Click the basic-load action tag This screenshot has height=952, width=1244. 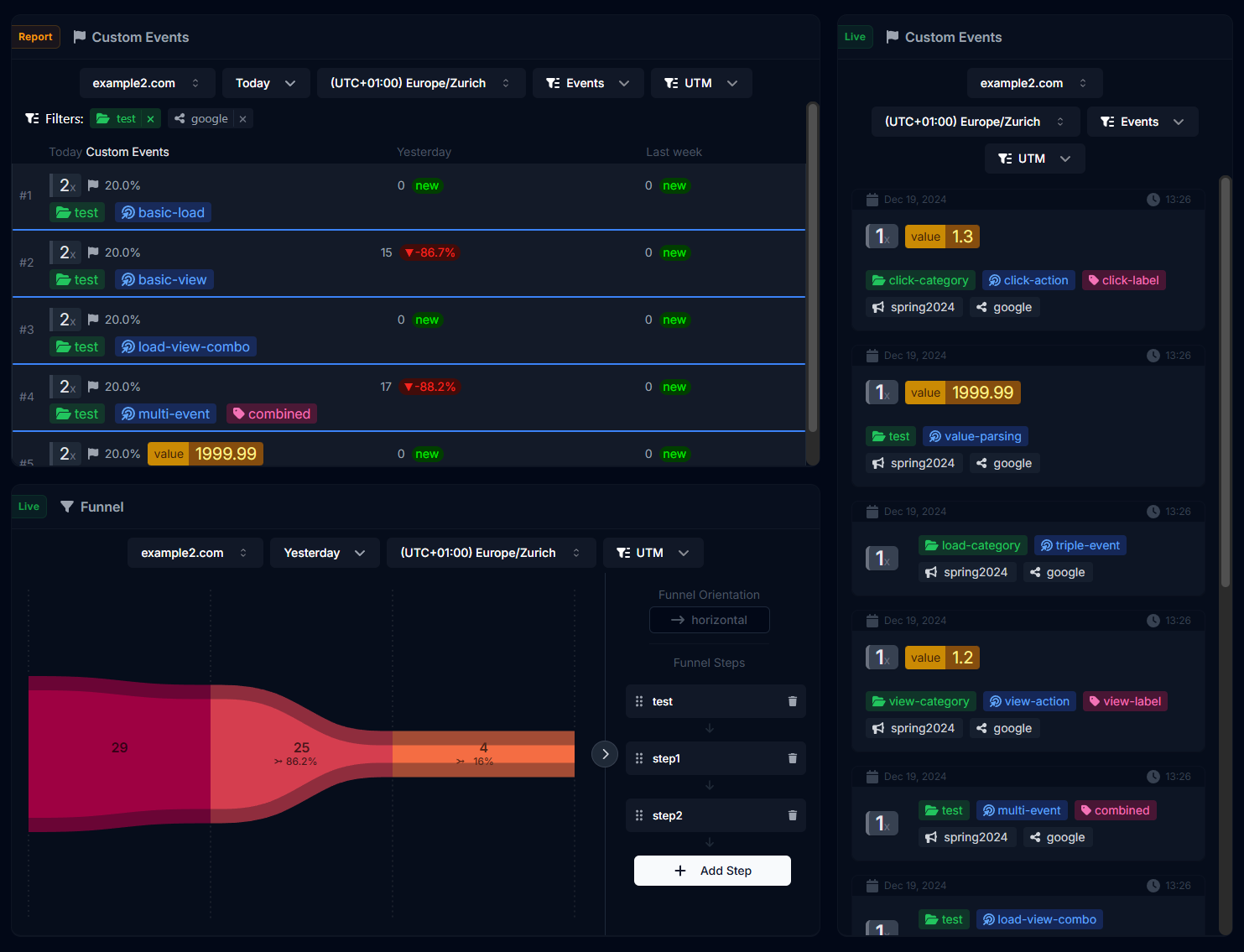[x=164, y=213]
